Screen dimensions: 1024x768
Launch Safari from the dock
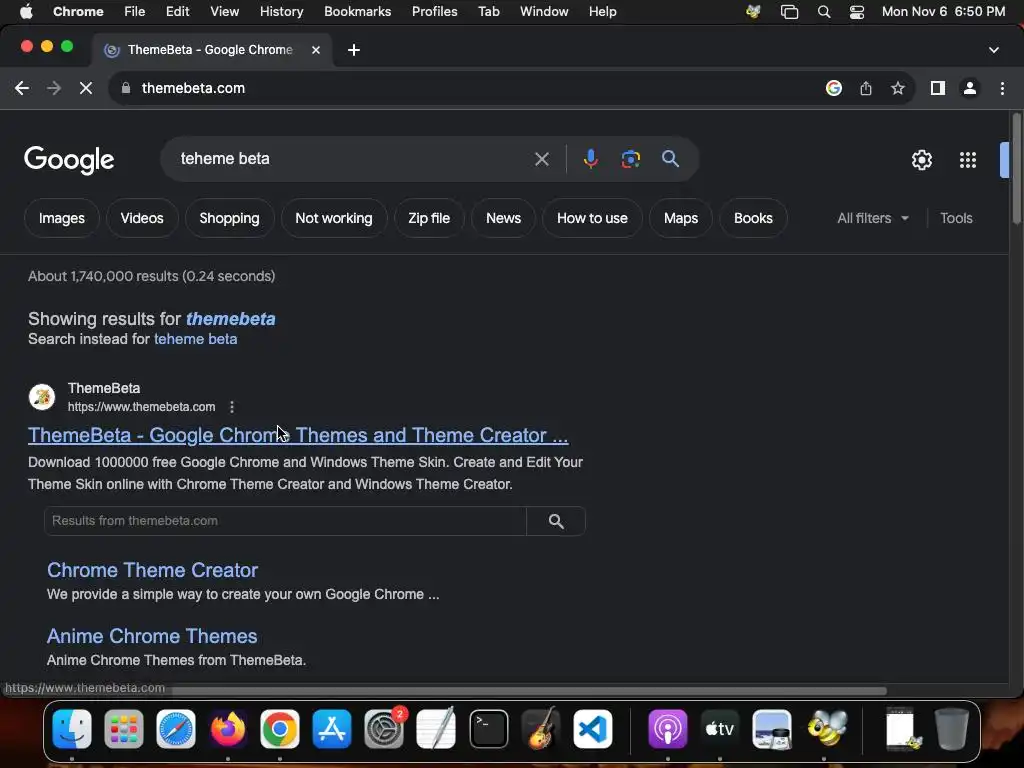coord(176,729)
